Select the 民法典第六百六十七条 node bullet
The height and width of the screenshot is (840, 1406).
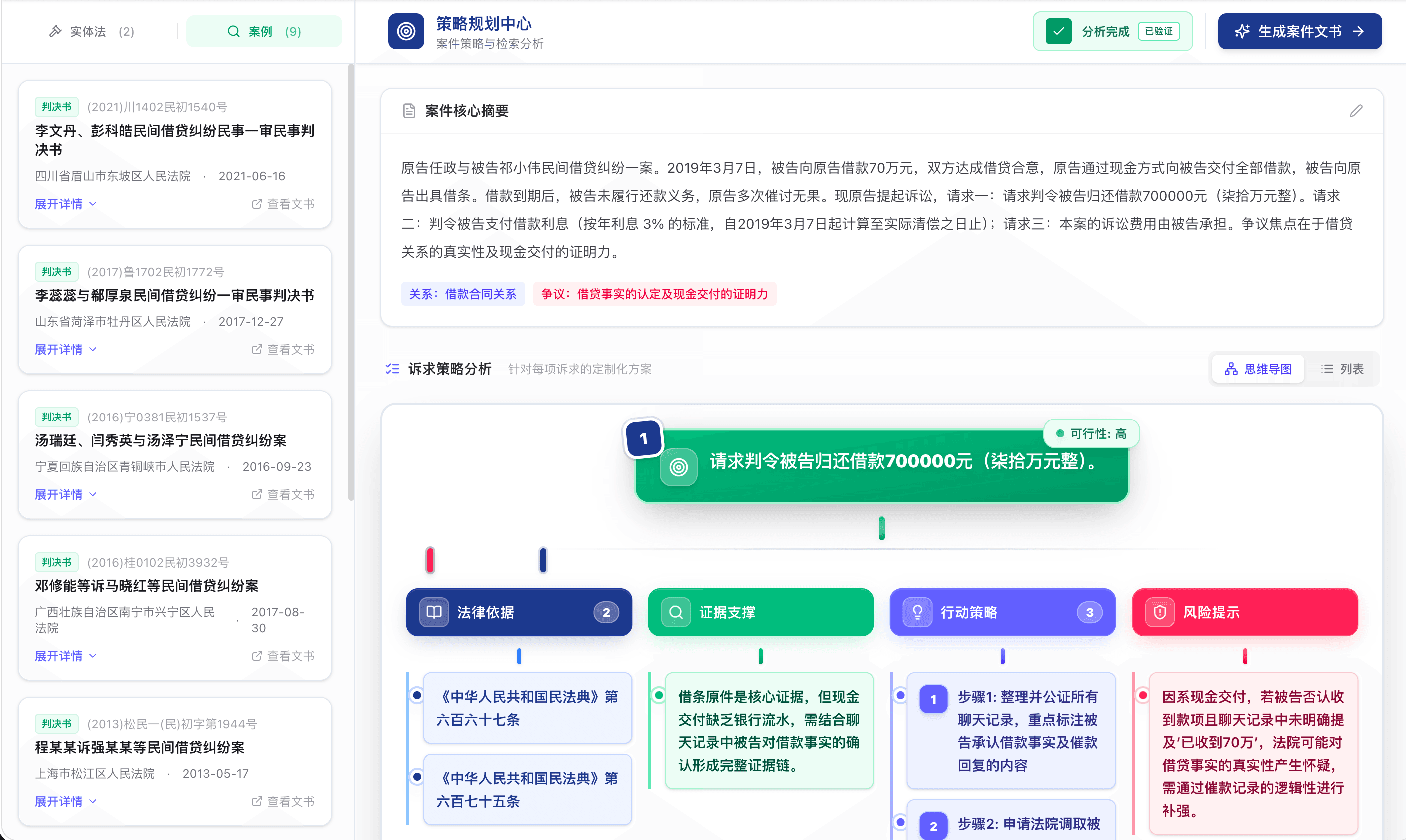417,695
